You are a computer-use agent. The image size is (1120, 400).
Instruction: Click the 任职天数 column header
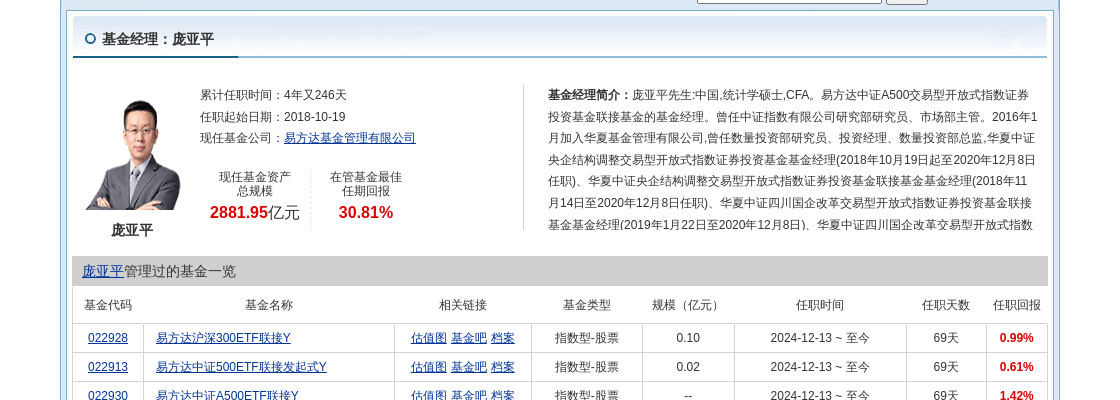point(946,305)
